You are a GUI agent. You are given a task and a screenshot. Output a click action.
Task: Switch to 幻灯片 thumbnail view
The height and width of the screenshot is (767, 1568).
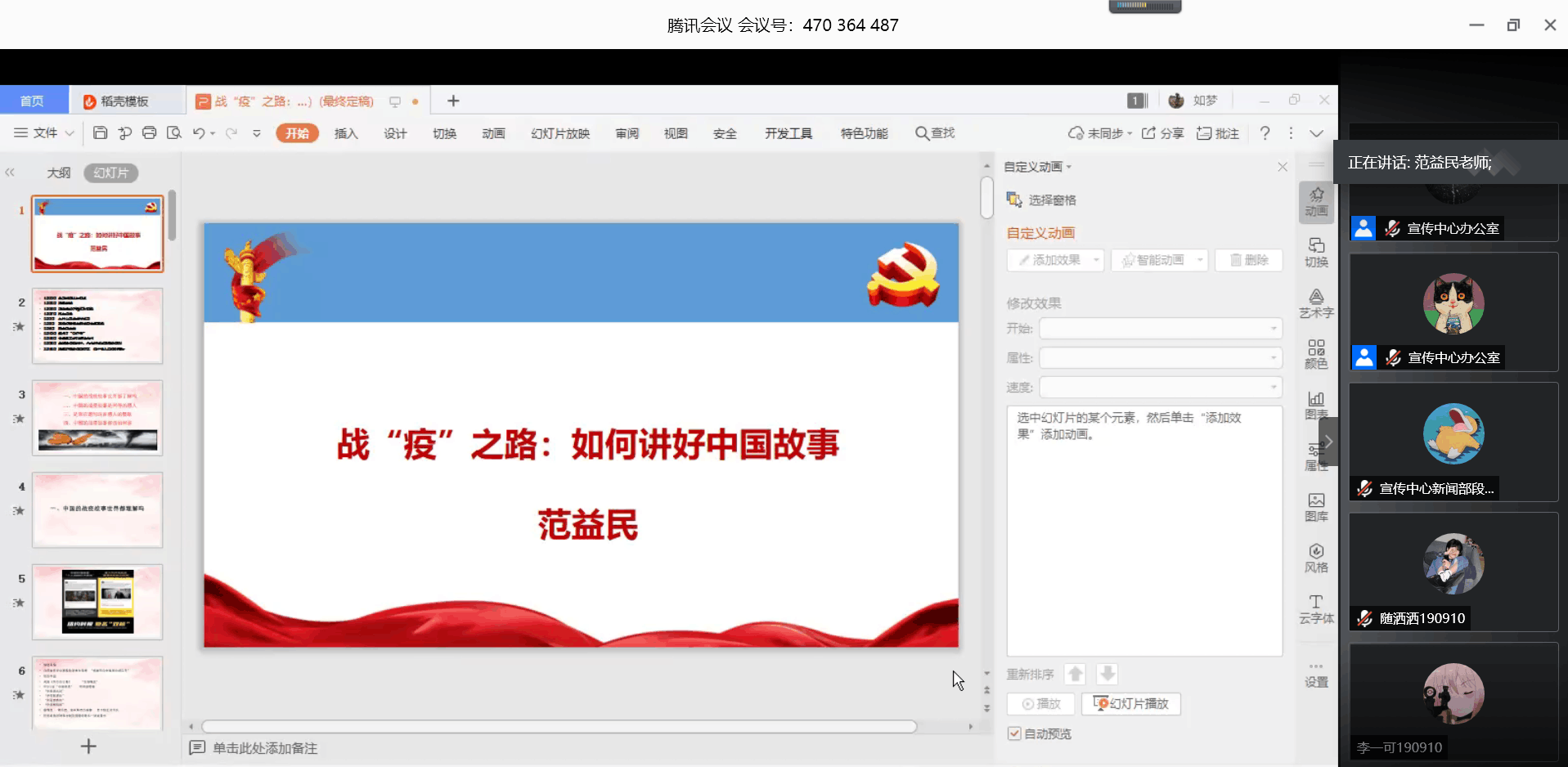[110, 173]
